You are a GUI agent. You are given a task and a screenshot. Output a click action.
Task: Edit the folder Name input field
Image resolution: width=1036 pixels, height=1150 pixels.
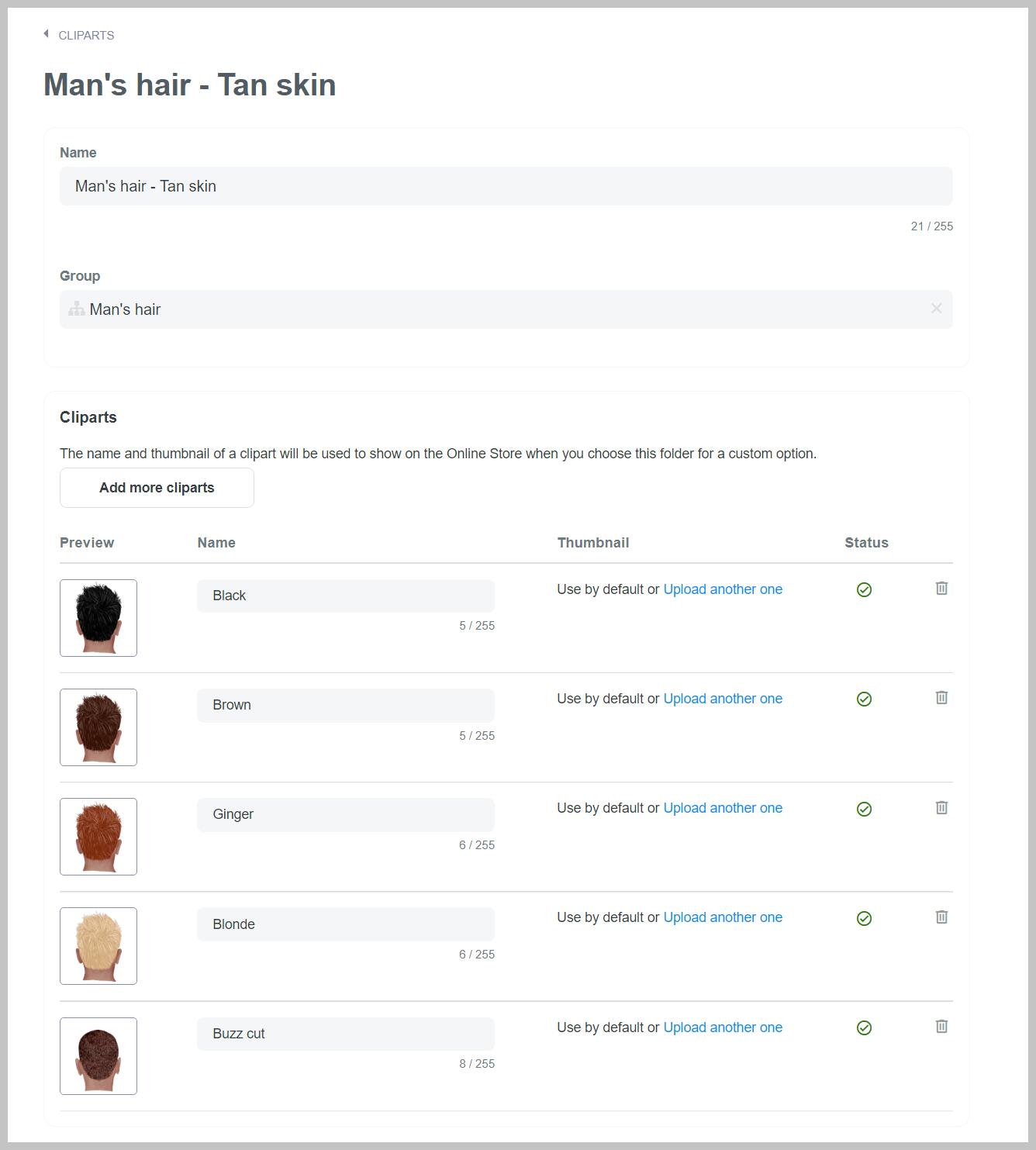click(x=506, y=186)
